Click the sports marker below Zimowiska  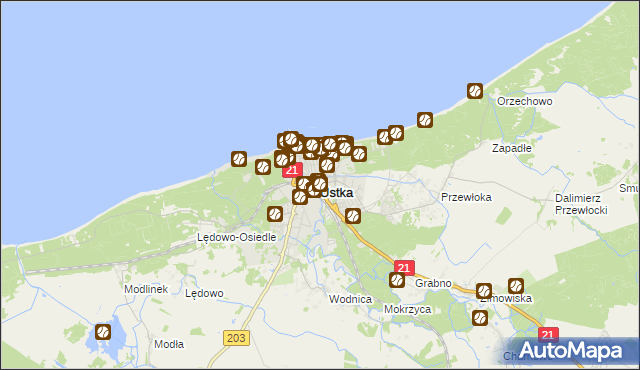[x=480, y=318]
